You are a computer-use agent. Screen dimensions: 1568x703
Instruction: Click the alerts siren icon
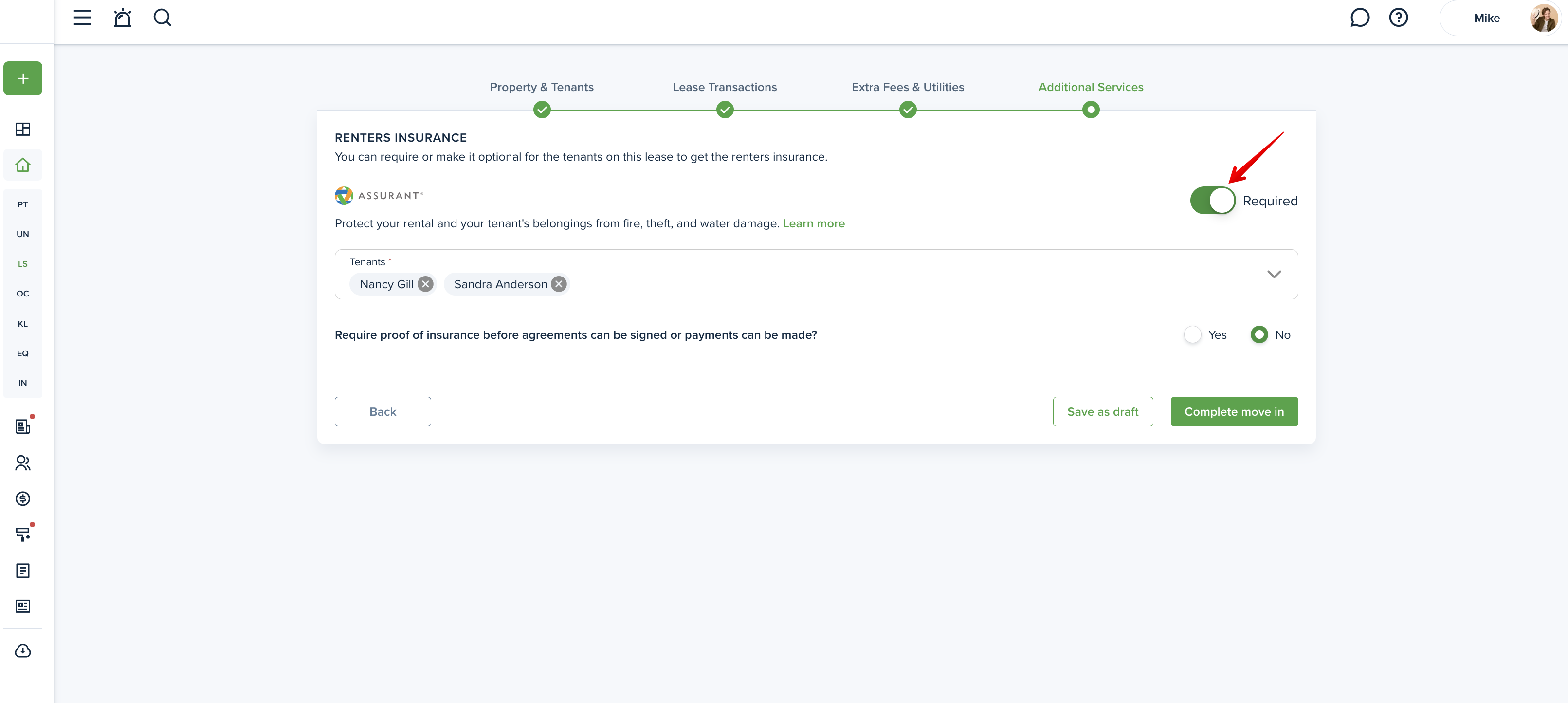[122, 18]
